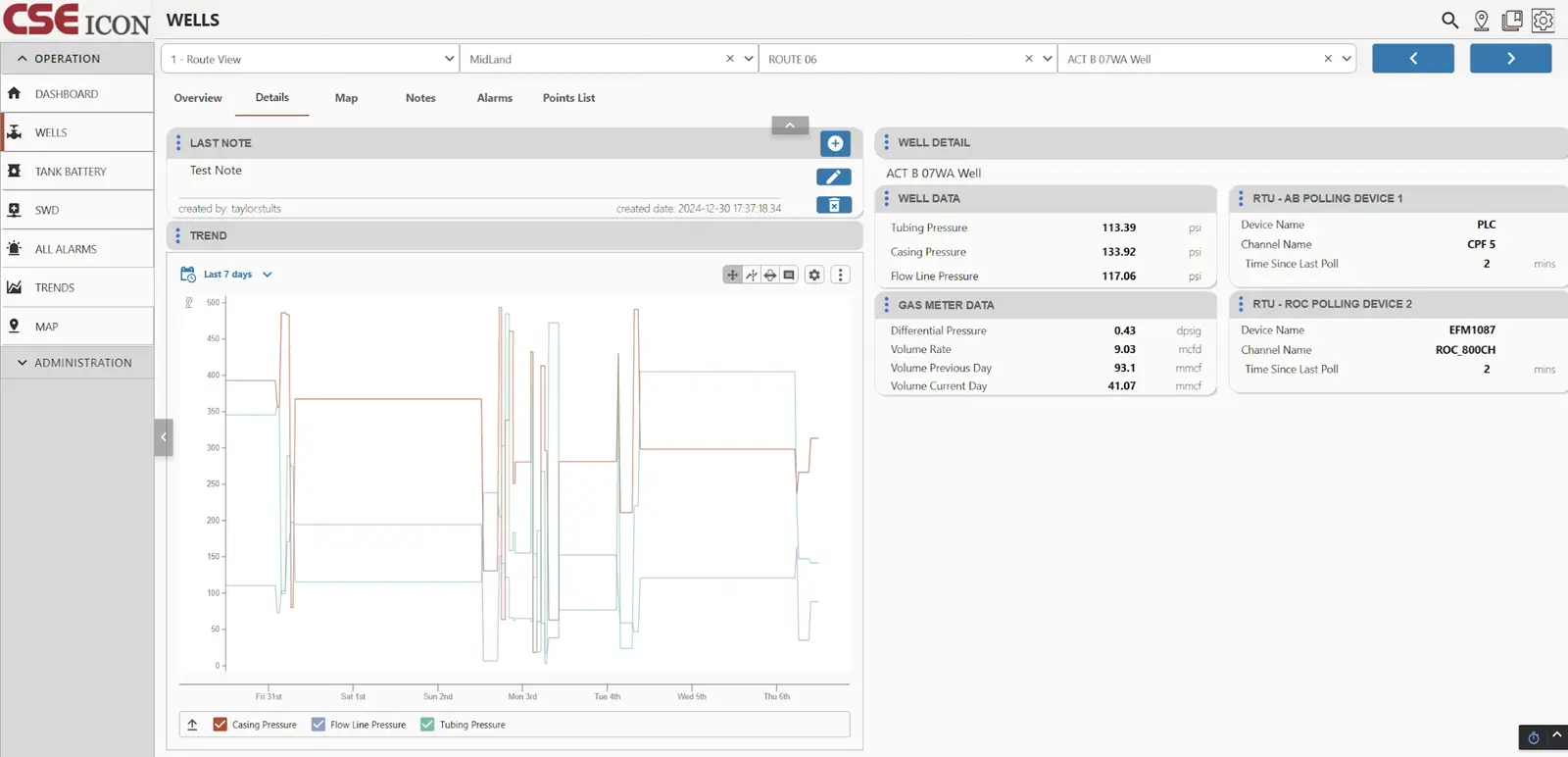Viewport: 1568px width, 757px height.
Task: Clear the ROUTE 06 selection
Action: [1028, 59]
